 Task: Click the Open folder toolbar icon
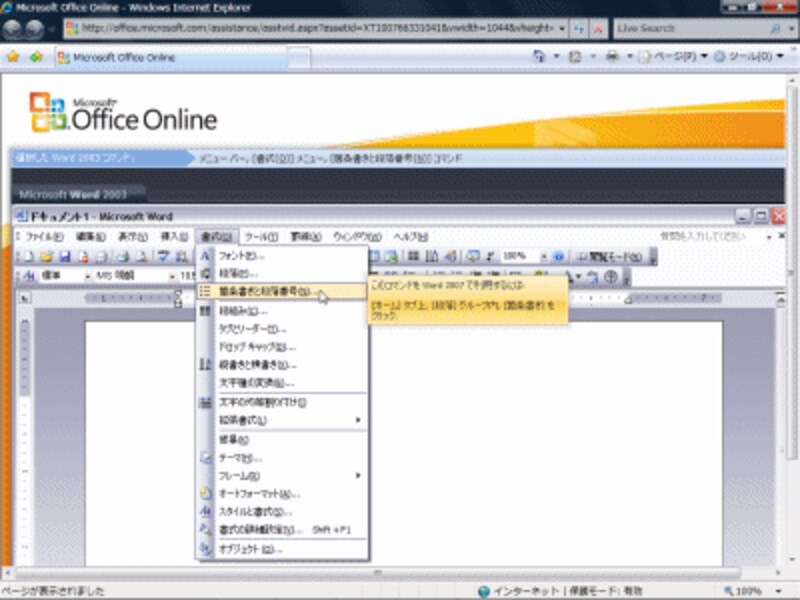click(46, 257)
